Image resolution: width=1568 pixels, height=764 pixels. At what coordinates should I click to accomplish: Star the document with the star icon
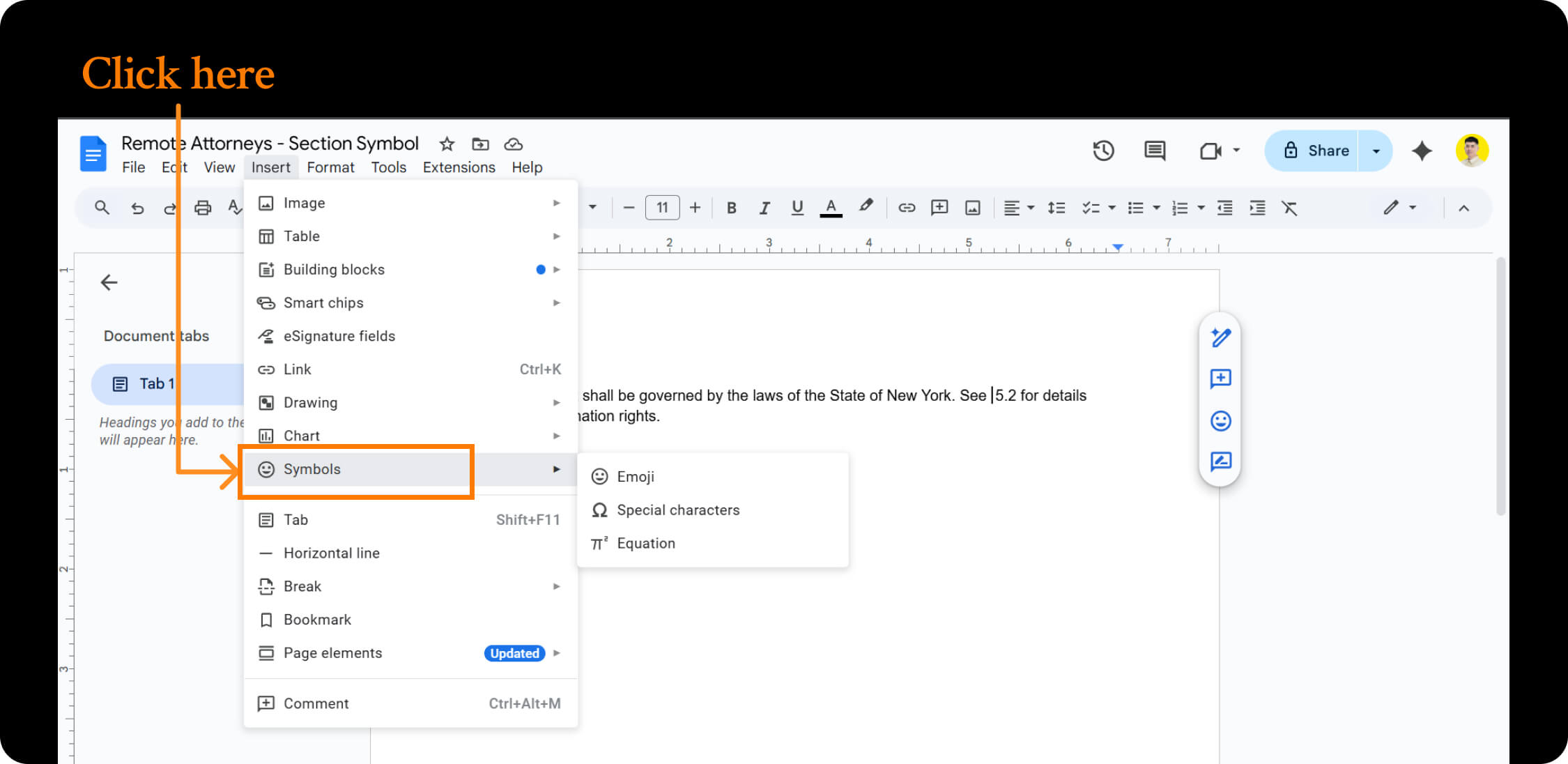click(447, 144)
